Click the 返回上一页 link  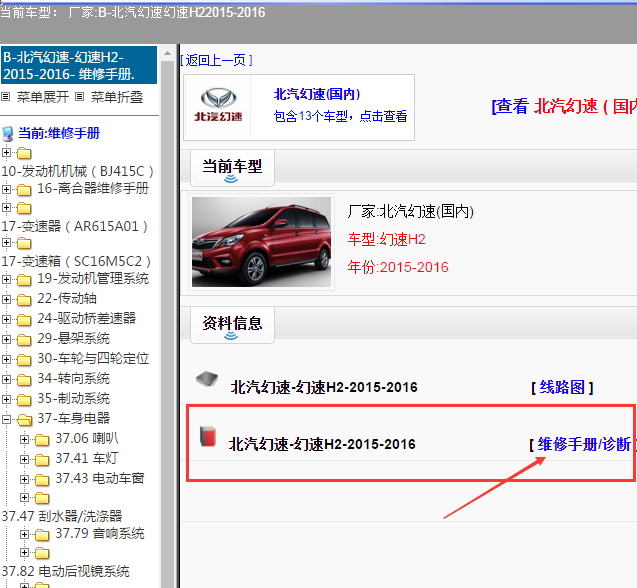click(217, 61)
